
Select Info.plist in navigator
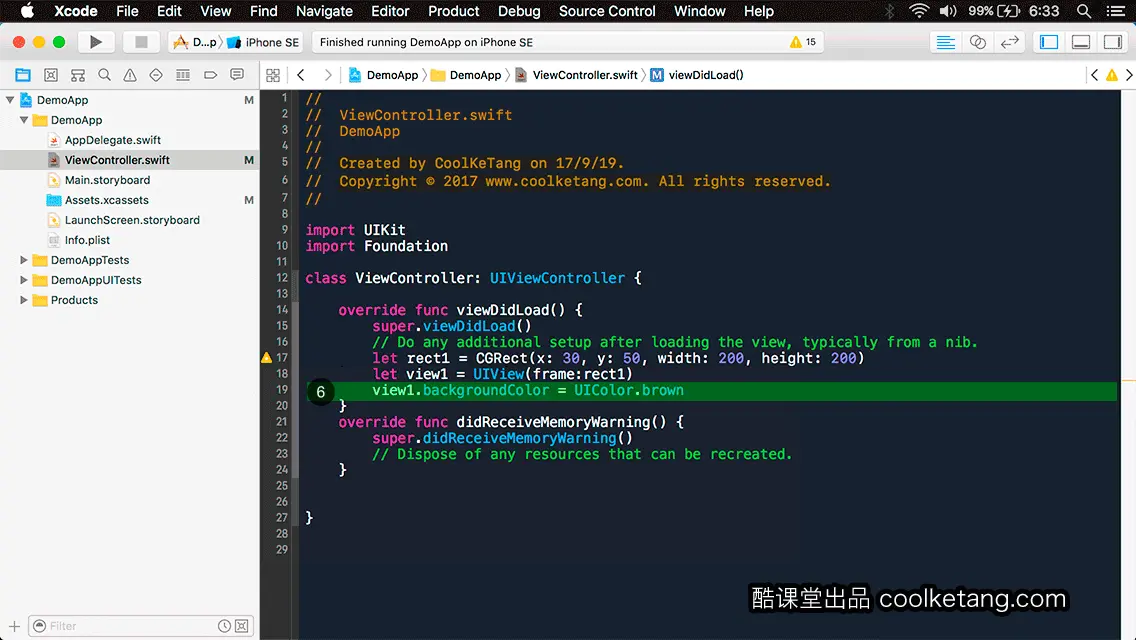click(x=87, y=240)
